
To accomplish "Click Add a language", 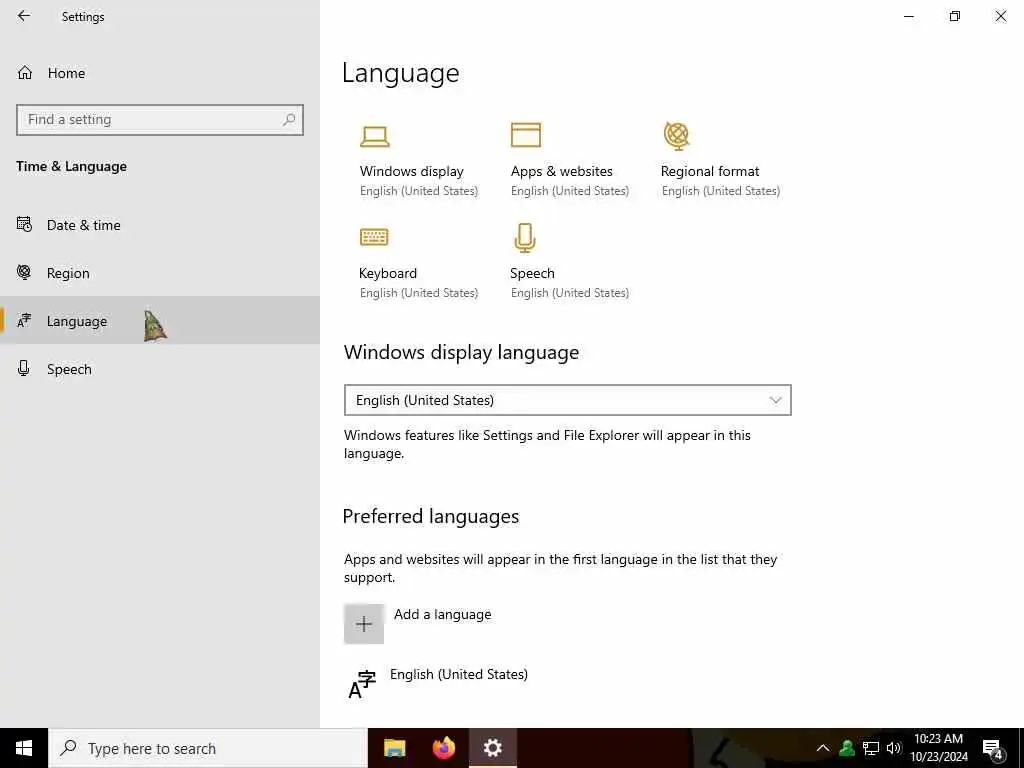I will (x=443, y=614).
